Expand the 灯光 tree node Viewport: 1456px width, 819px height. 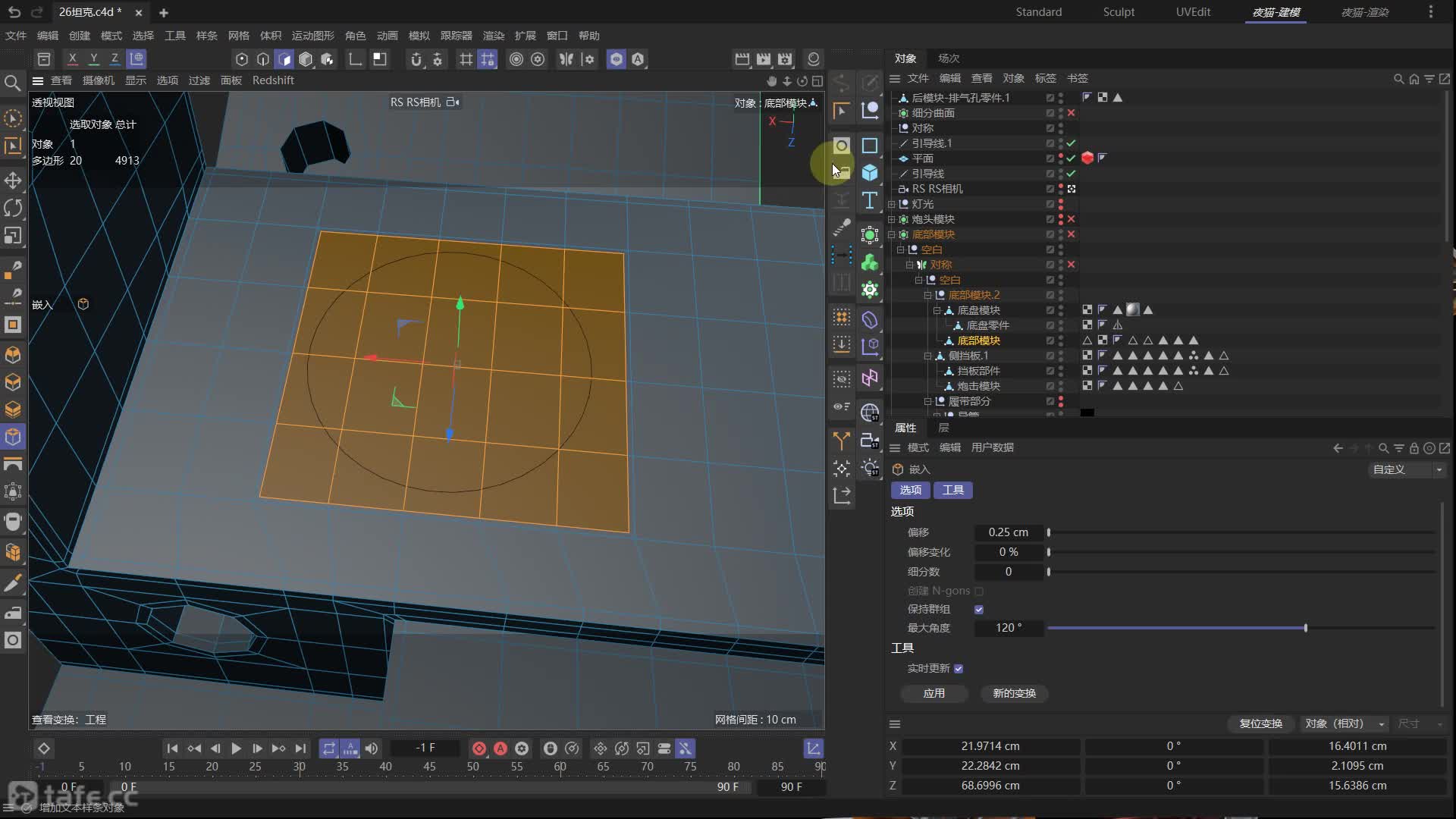tap(892, 204)
